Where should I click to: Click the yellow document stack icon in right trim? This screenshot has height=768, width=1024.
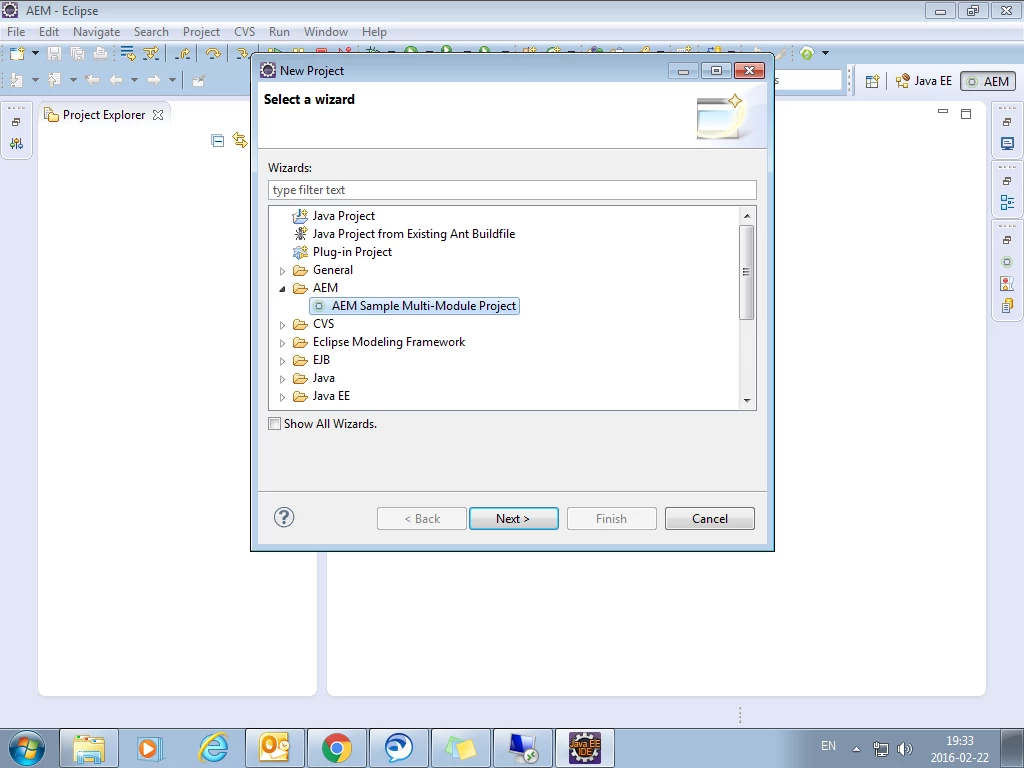pyautogui.click(x=1007, y=305)
